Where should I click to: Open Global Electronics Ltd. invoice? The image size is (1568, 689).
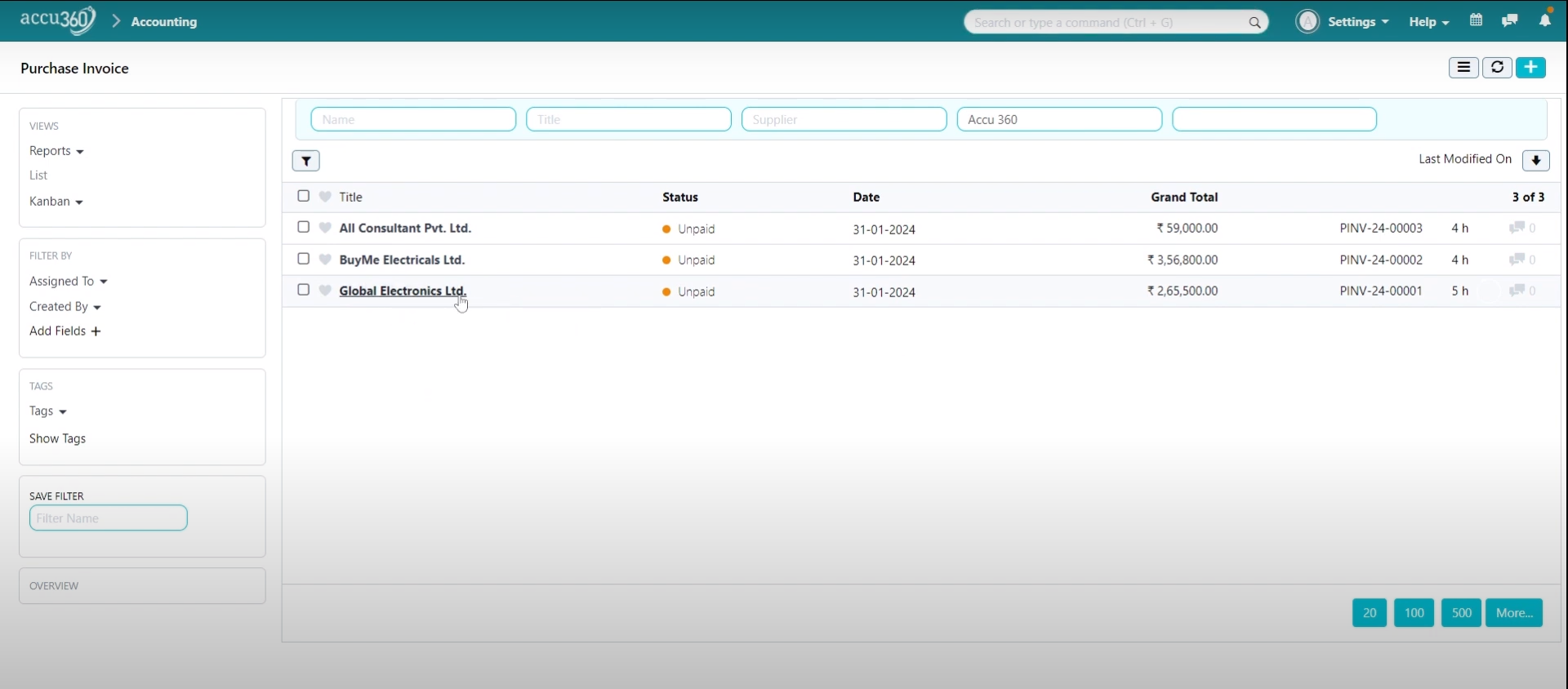click(403, 291)
